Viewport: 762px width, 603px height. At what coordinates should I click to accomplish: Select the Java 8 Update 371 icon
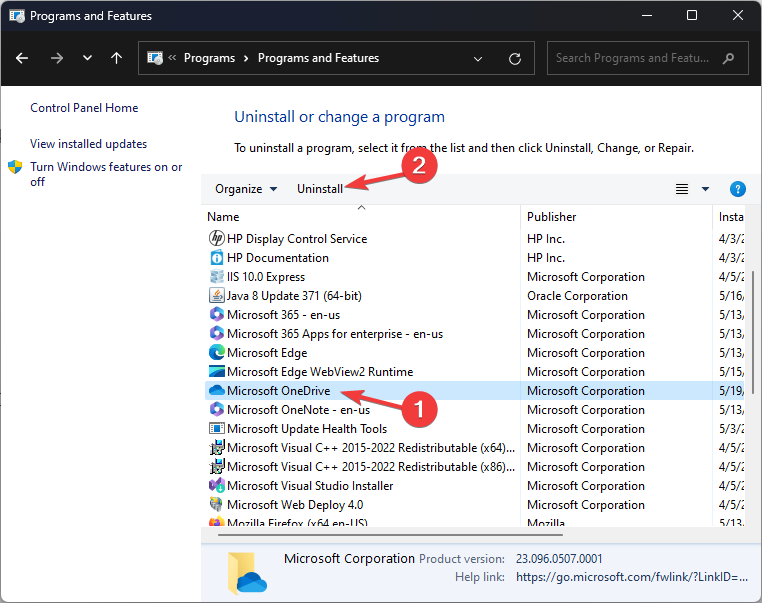point(216,295)
